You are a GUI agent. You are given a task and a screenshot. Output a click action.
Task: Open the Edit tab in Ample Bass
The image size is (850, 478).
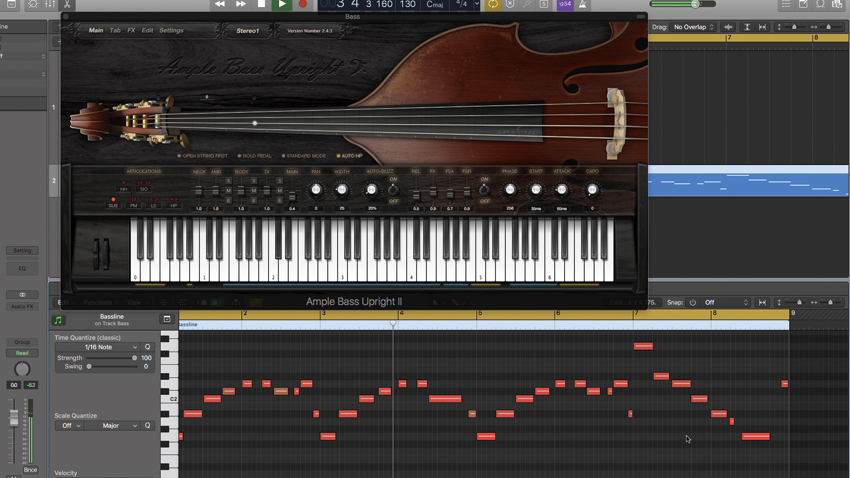coord(147,30)
